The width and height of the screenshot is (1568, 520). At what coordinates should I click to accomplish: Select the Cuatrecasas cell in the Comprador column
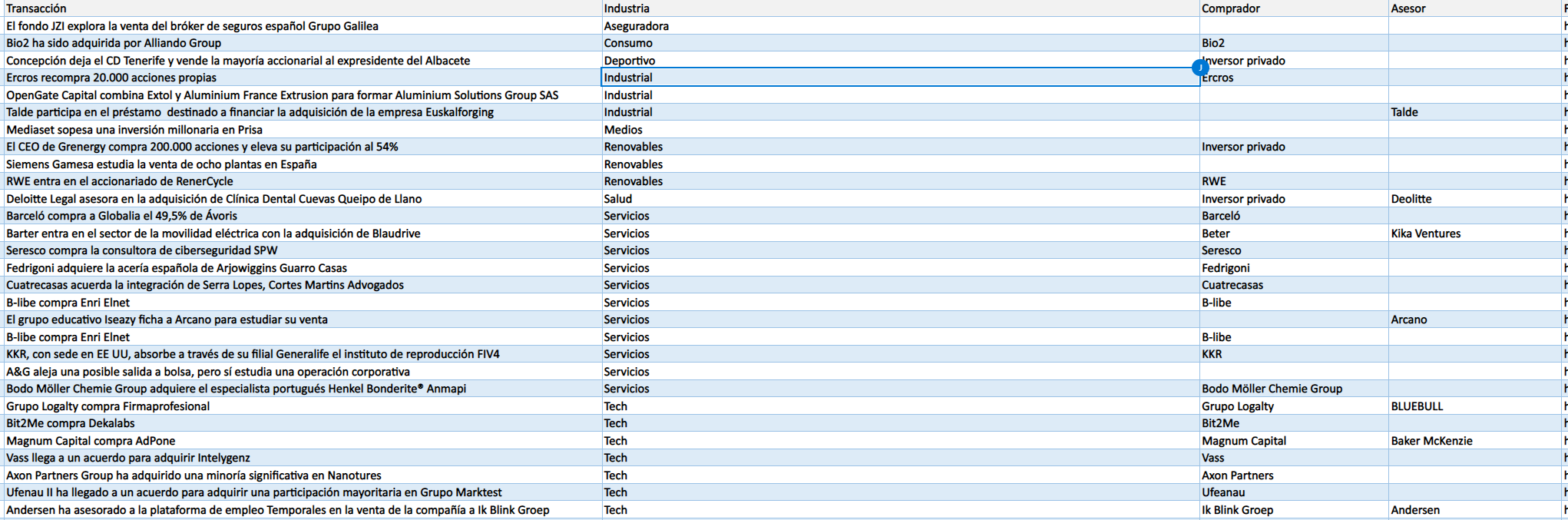pyautogui.click(x=1294, y=285)
